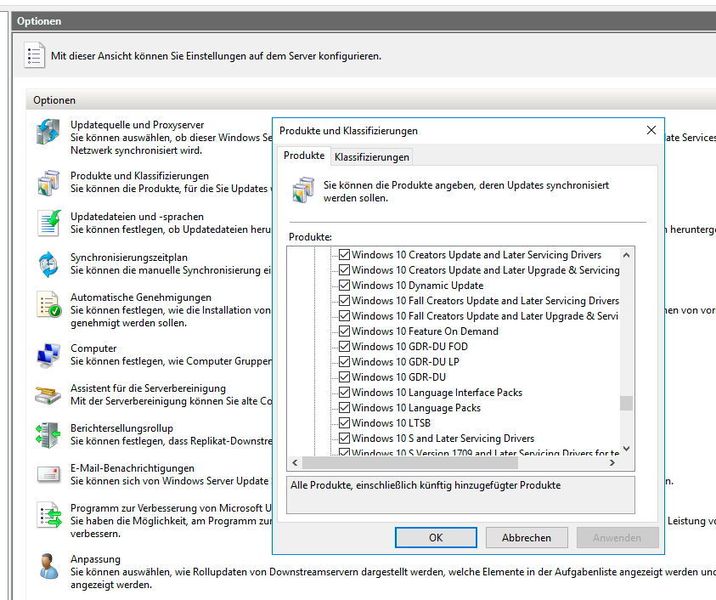Click the product list scroll down arrow
Screen dimensions: 716x600
(626, 449)
